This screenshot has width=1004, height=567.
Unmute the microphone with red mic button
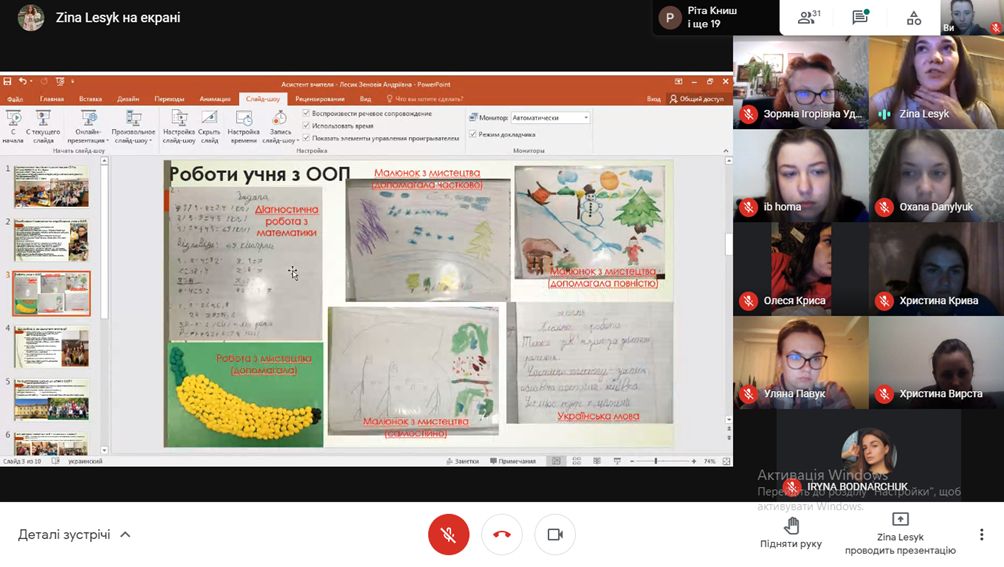tap(449, 535)
